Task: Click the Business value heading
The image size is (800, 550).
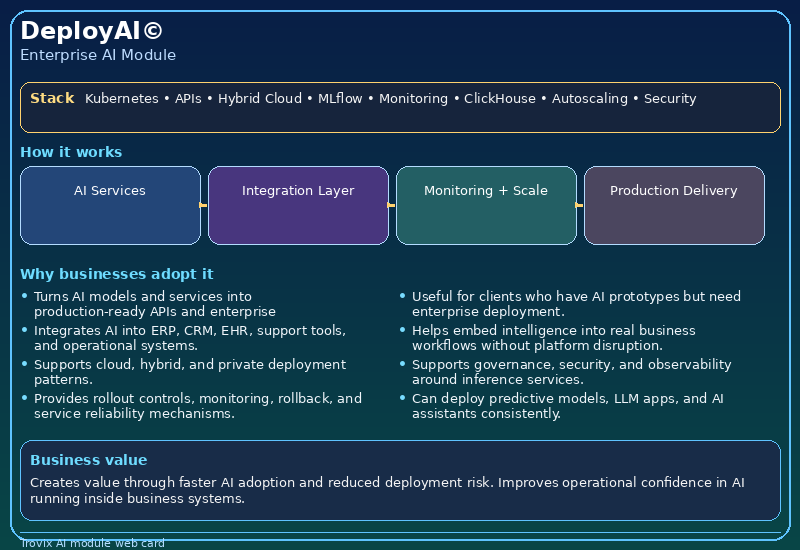Action: coord(88,460)
